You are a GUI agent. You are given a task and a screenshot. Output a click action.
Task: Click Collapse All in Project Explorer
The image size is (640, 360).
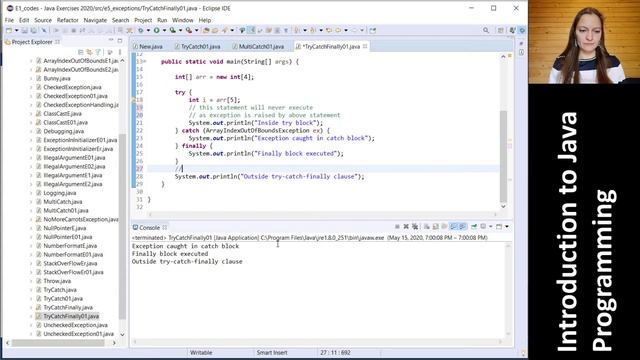click(x=80, y=52)
